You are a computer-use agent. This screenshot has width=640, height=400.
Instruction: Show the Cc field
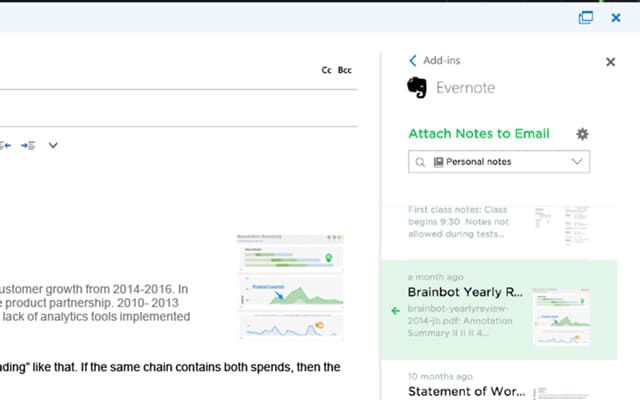(327, 70)
